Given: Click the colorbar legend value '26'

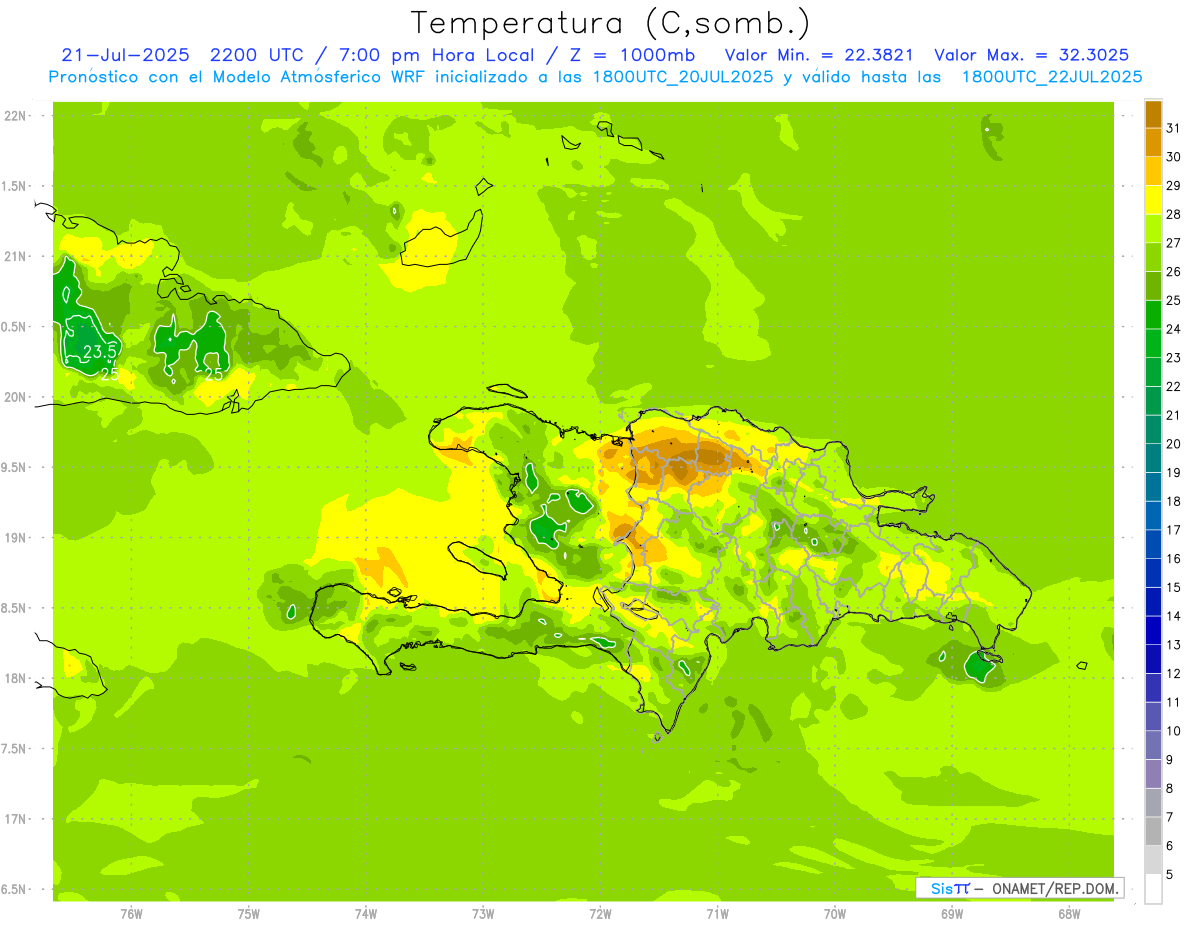Looking at the screenshot, I should (1173, 272).
